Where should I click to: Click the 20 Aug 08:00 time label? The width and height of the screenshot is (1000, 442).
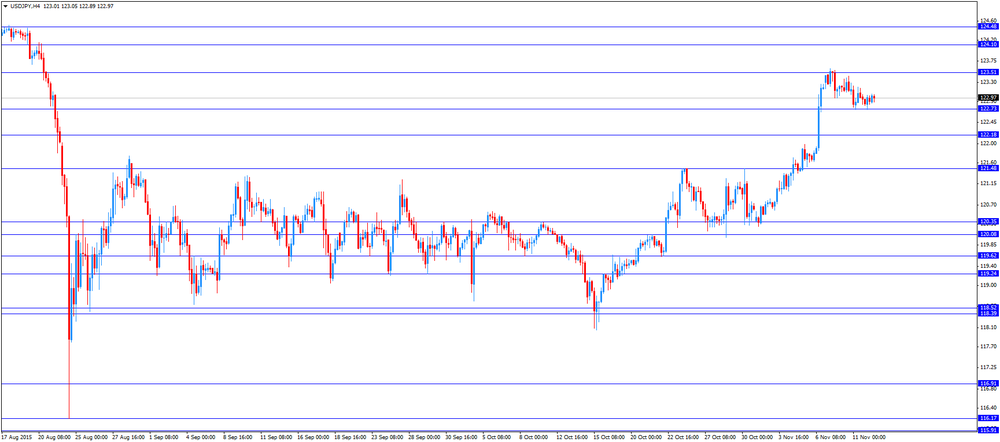click(54, 438)
